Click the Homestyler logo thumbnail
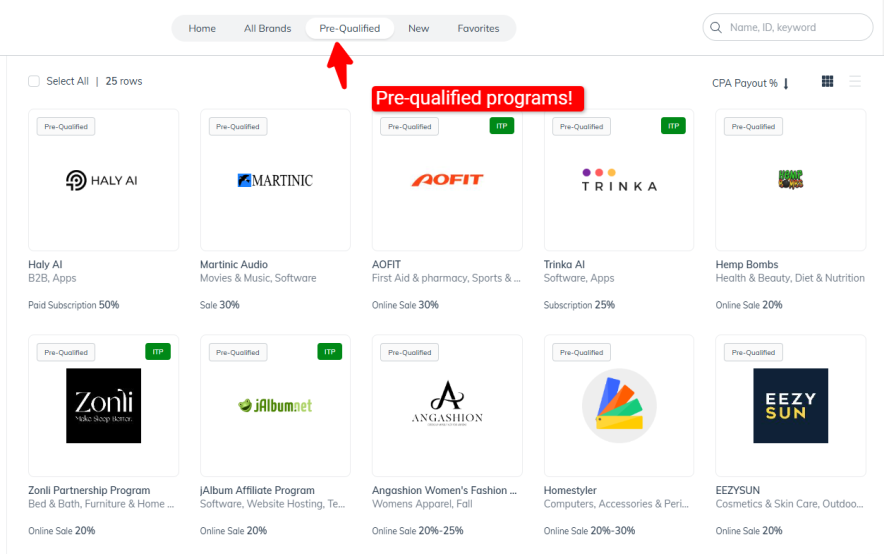This screenshot has height=554, width=884. 618,406
